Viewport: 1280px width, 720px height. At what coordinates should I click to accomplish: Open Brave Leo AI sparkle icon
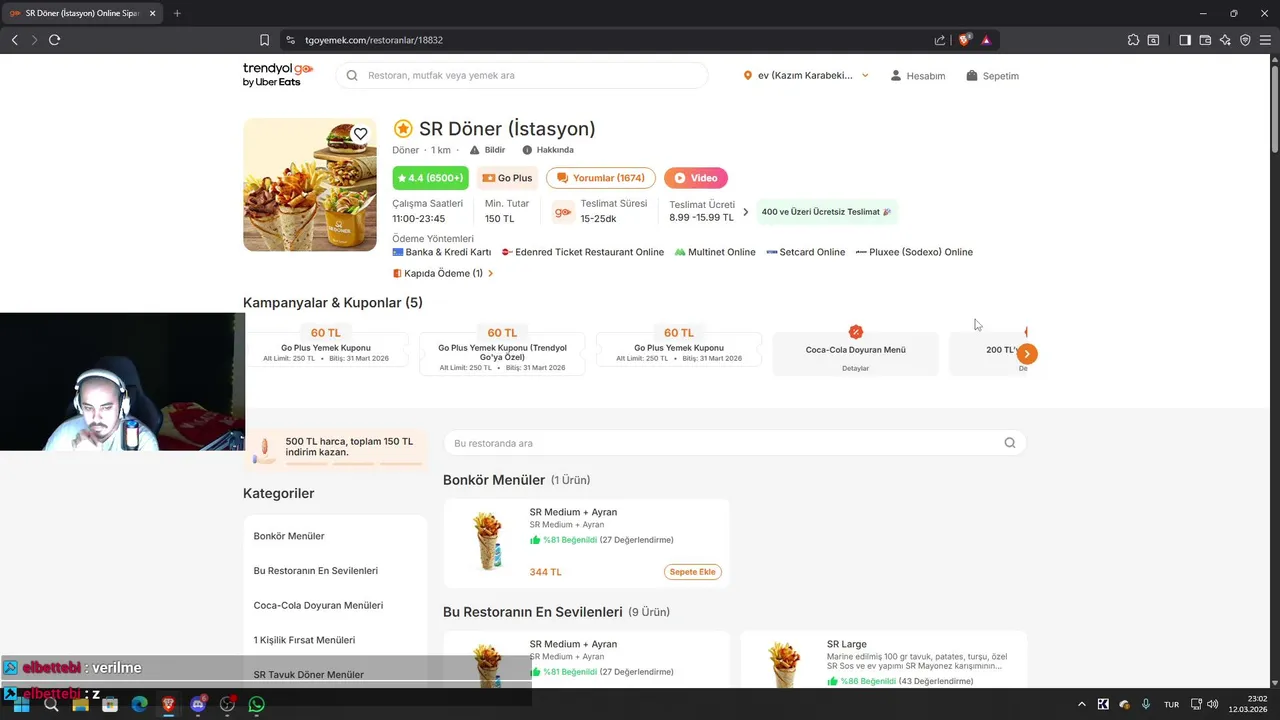pos(1225,40)
